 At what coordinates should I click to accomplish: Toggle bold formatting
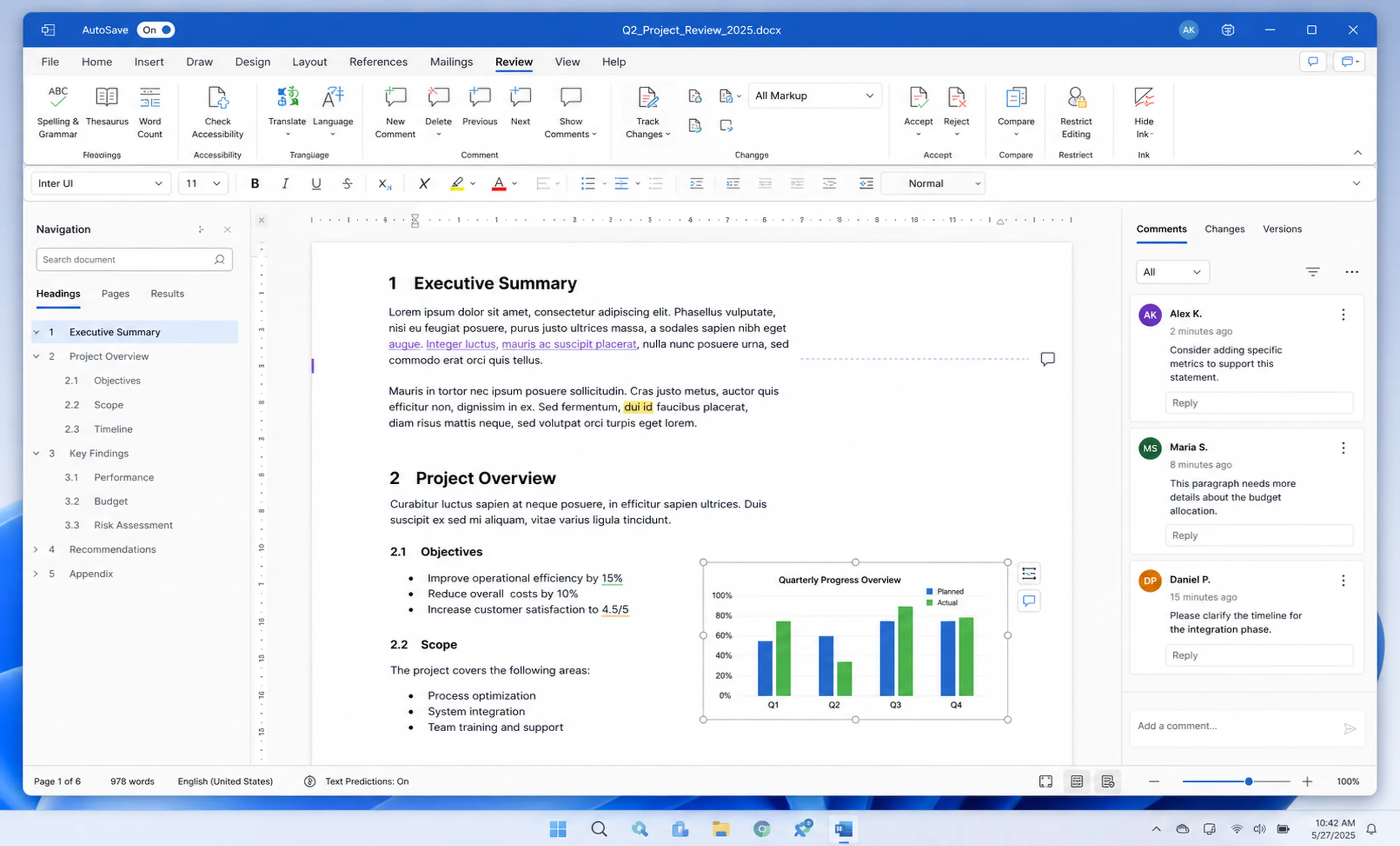(255, 183)
